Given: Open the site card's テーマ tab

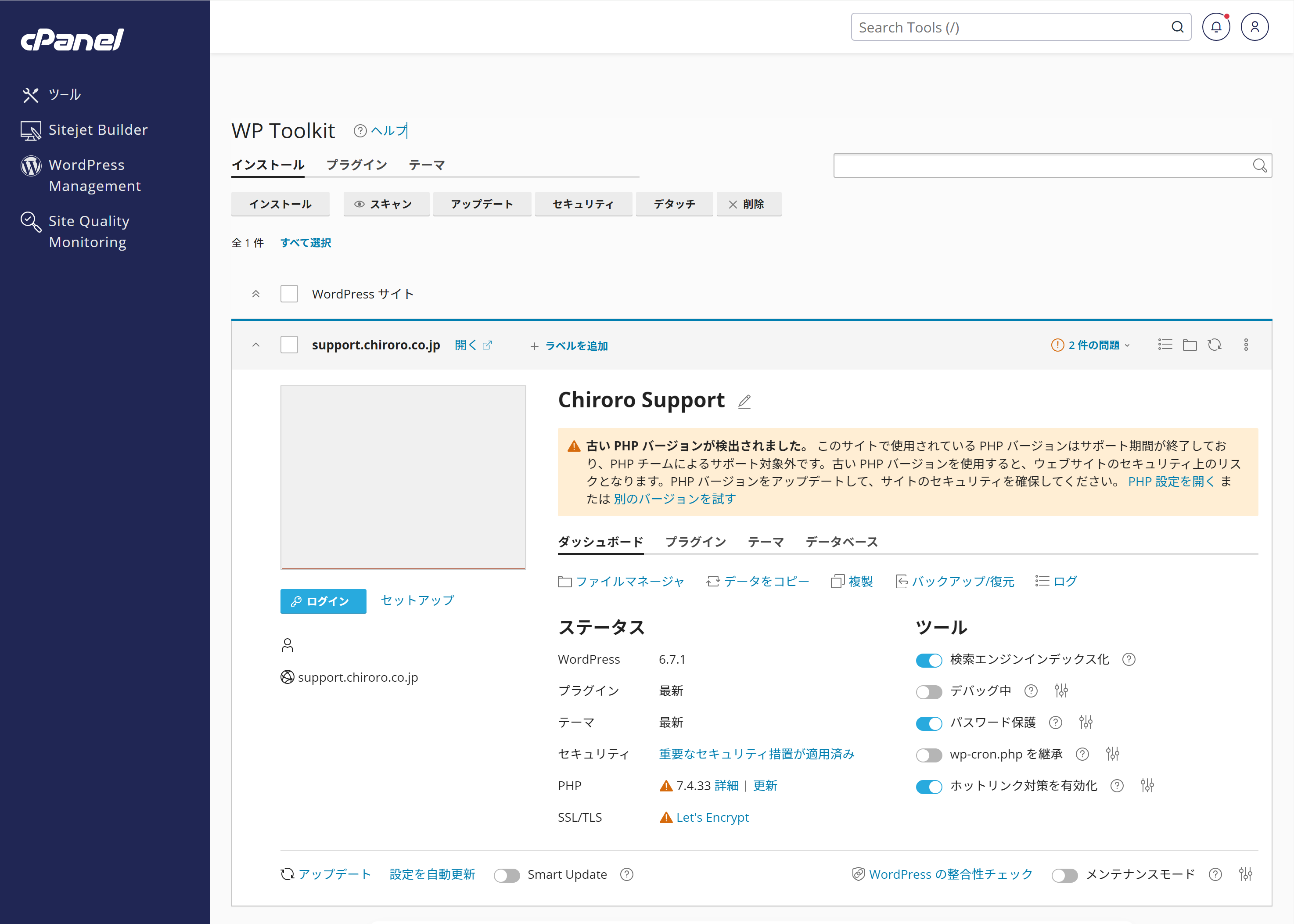Looking at the screenshot, I should click(x=766, y=542).
